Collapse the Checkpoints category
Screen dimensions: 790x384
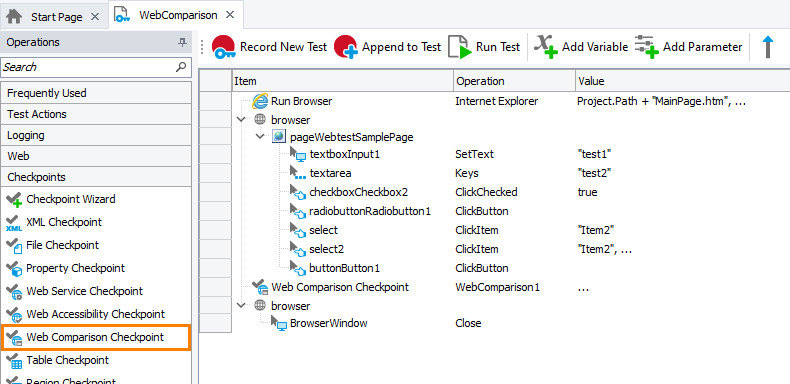[96, 177]
